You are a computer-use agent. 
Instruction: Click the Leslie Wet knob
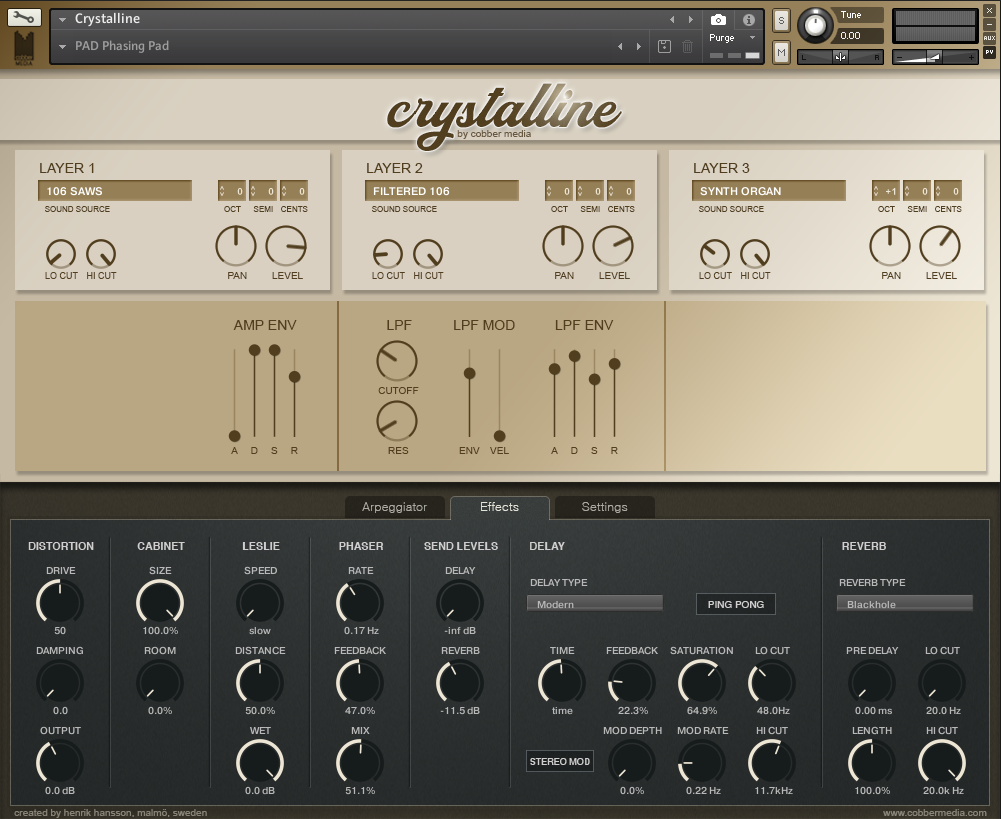260,762
